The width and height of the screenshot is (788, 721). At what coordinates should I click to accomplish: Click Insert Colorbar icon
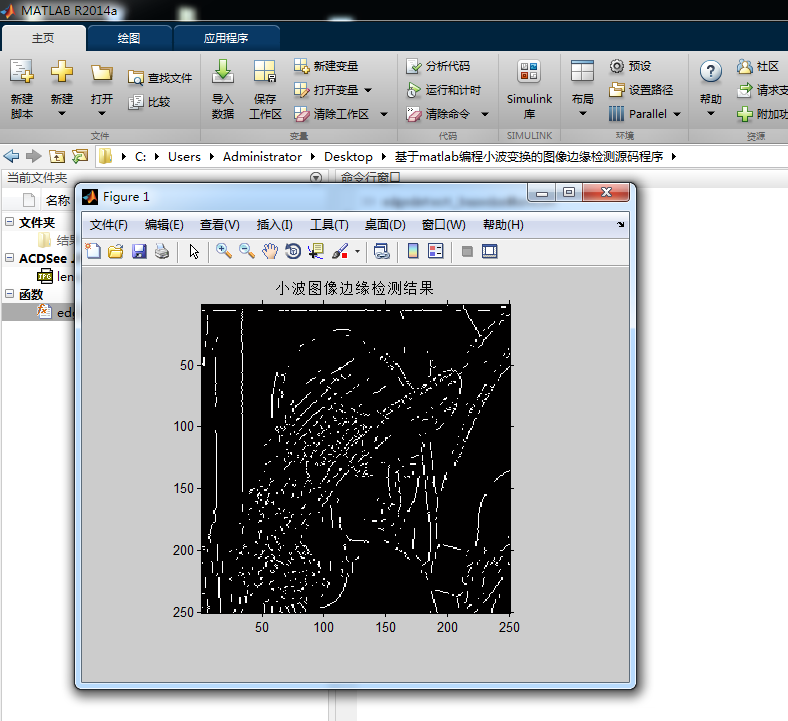[x=413, y=251]
